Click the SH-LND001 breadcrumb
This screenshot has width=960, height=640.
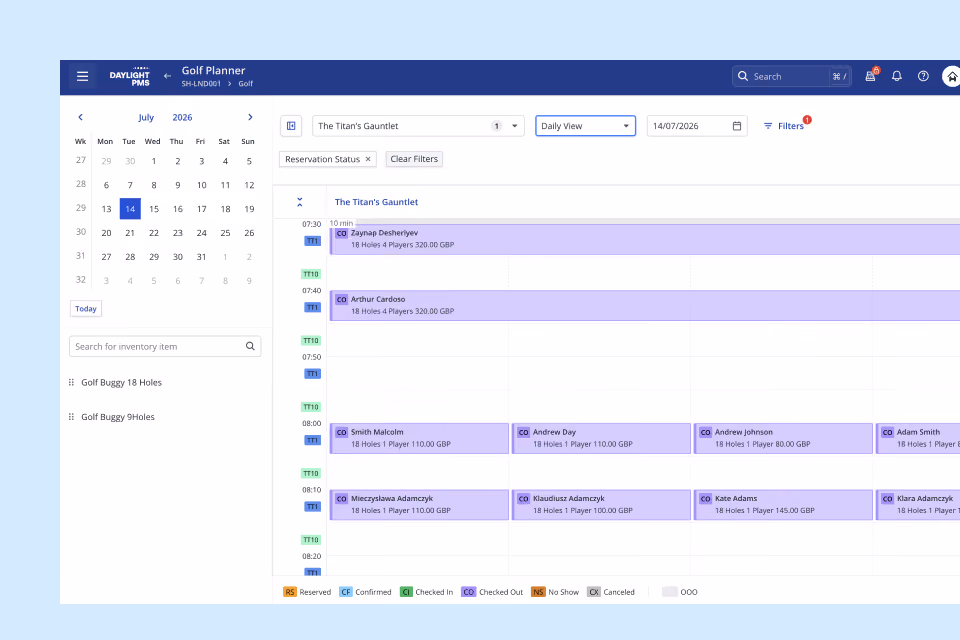tap(201, 84)
